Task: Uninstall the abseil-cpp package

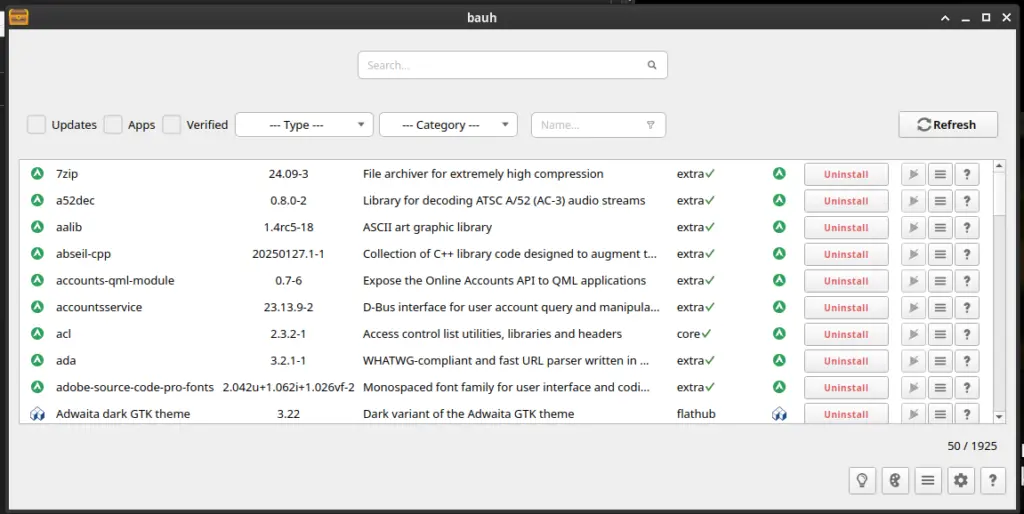Action: (846, 254)
